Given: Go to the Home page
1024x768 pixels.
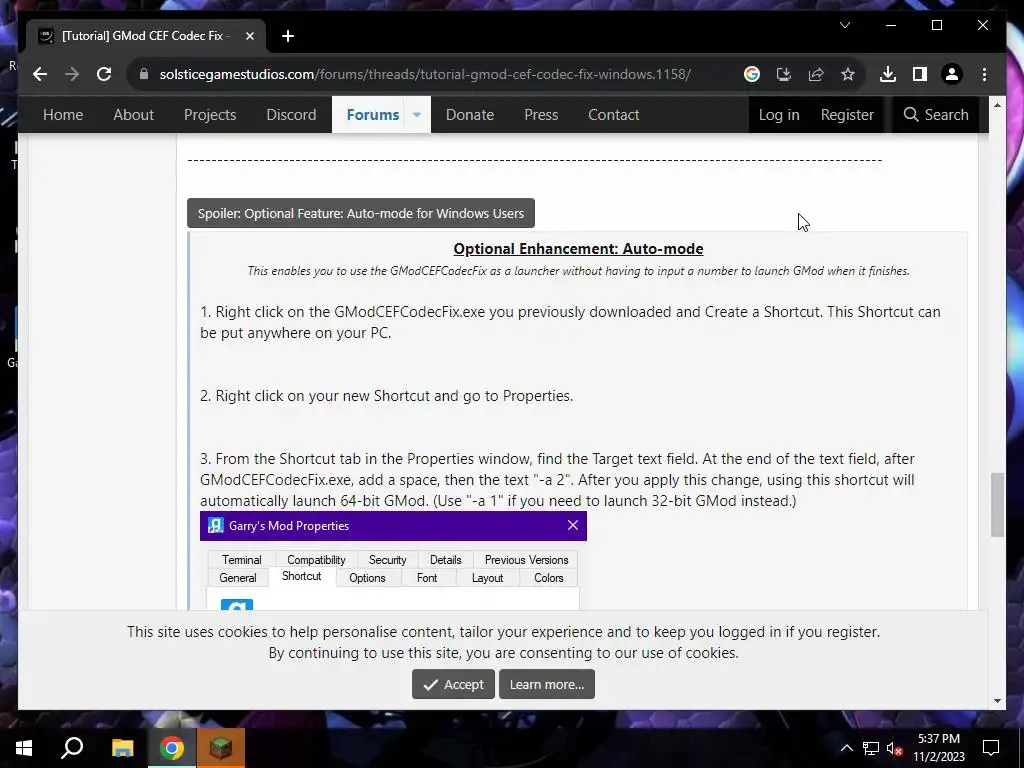Looking at the screenshot, I should (63, 115).
